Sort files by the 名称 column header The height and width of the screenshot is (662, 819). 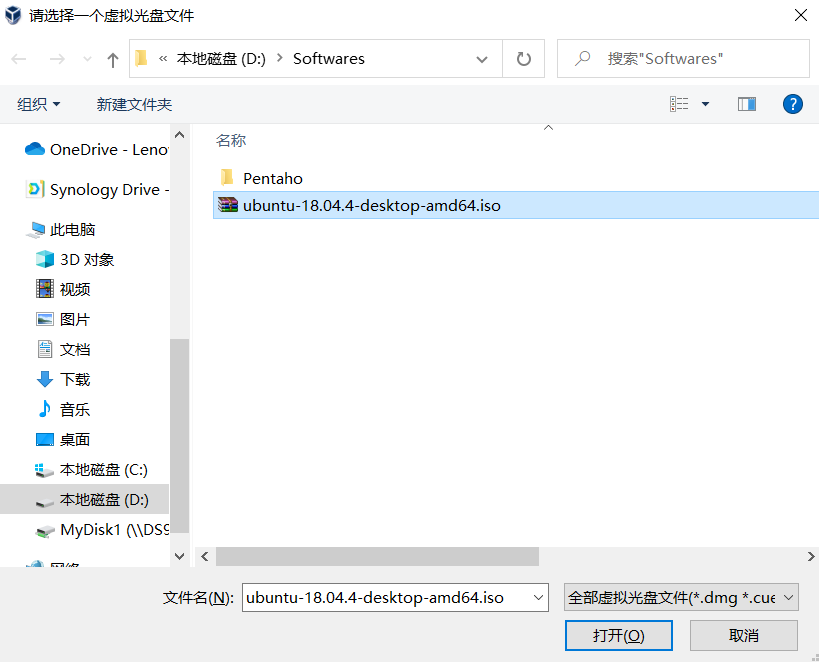pos(231,141)
